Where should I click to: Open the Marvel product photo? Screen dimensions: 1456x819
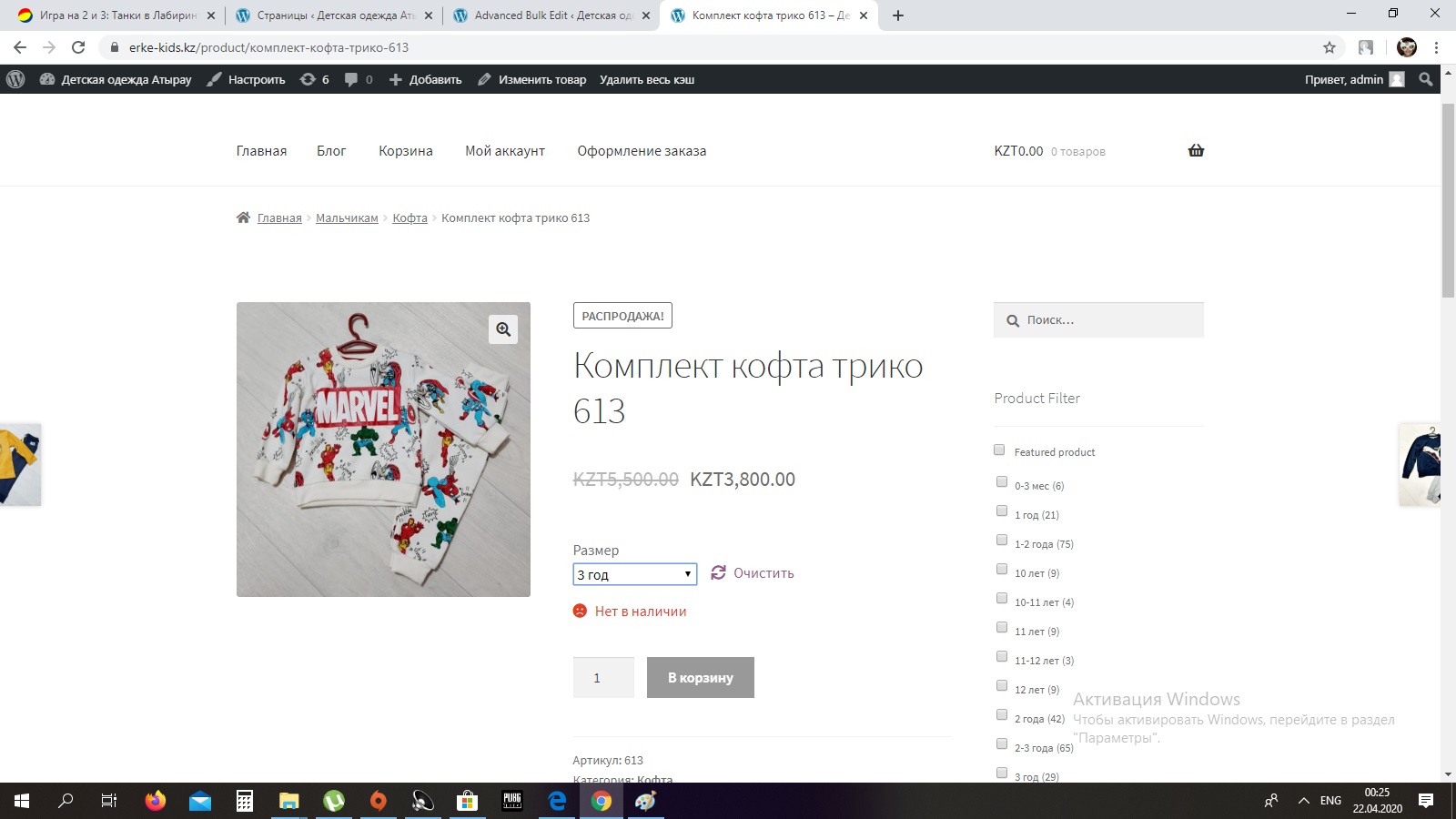tap(383, 450)
